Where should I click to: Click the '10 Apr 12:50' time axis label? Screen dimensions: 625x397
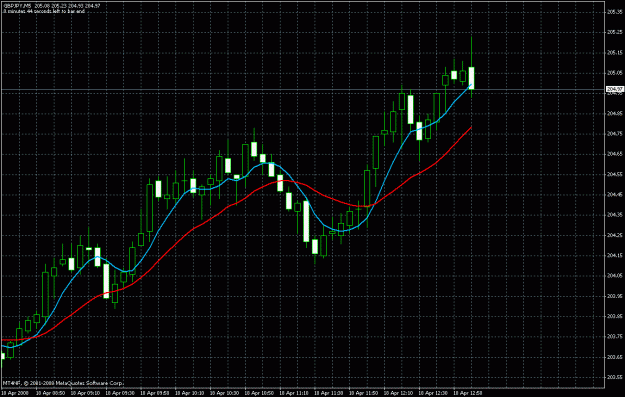tap(468, 393)
